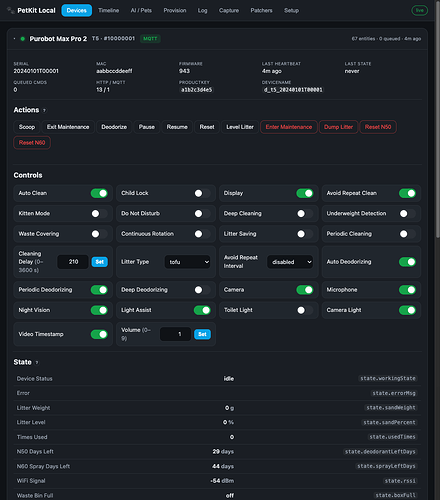Screen dimensions: 440x500
Task: Open the Litter Type dropdown
Action: (x=188, y=262)
